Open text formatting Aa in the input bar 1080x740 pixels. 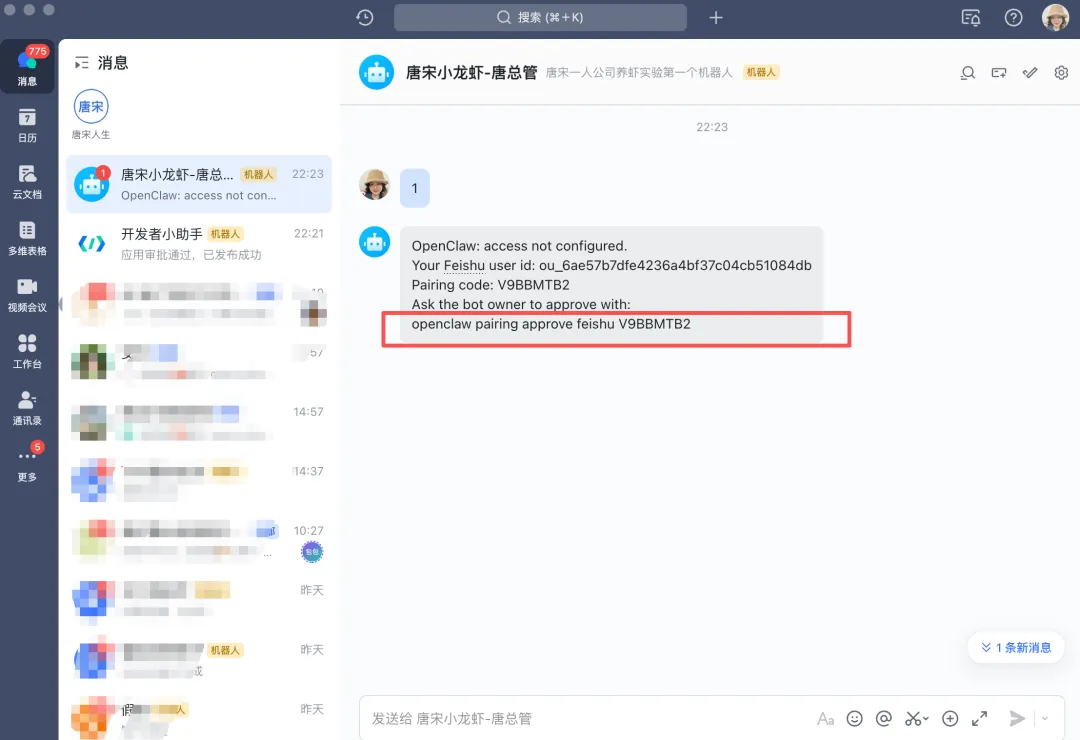(x=825, y=719)
